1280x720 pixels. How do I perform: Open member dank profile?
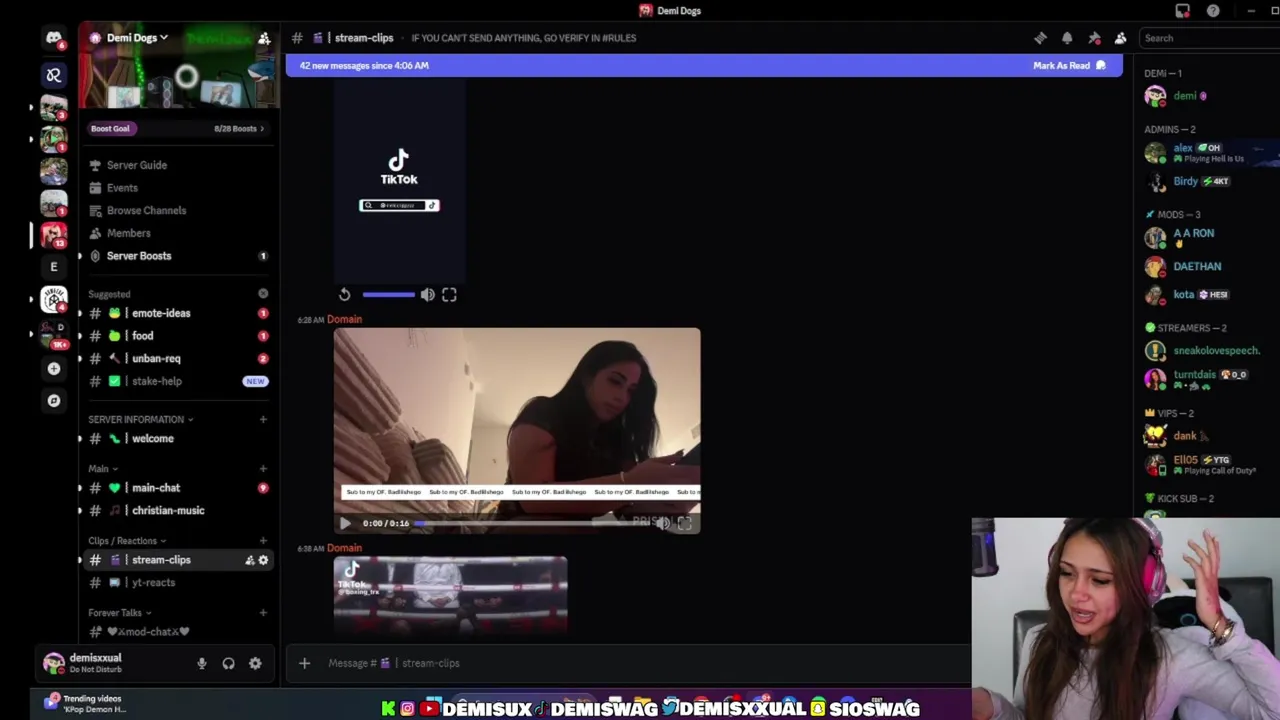point(1187,436)
